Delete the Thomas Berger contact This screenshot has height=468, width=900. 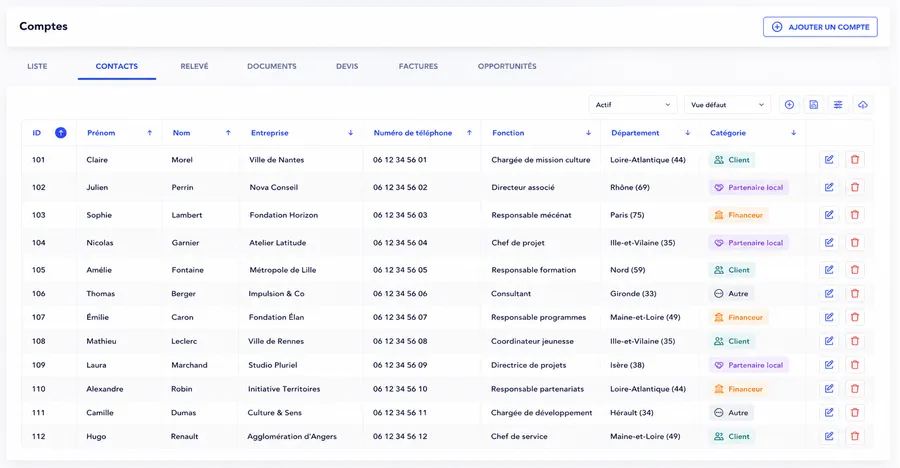point(855,293)
